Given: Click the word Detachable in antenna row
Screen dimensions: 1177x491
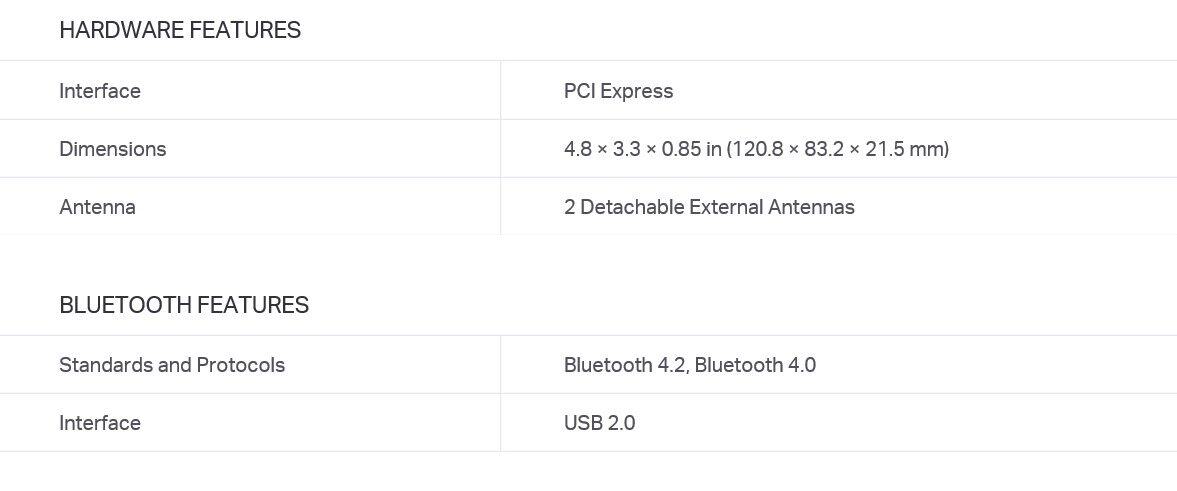Looking at the screenshot, I should (x=632, y=206).
